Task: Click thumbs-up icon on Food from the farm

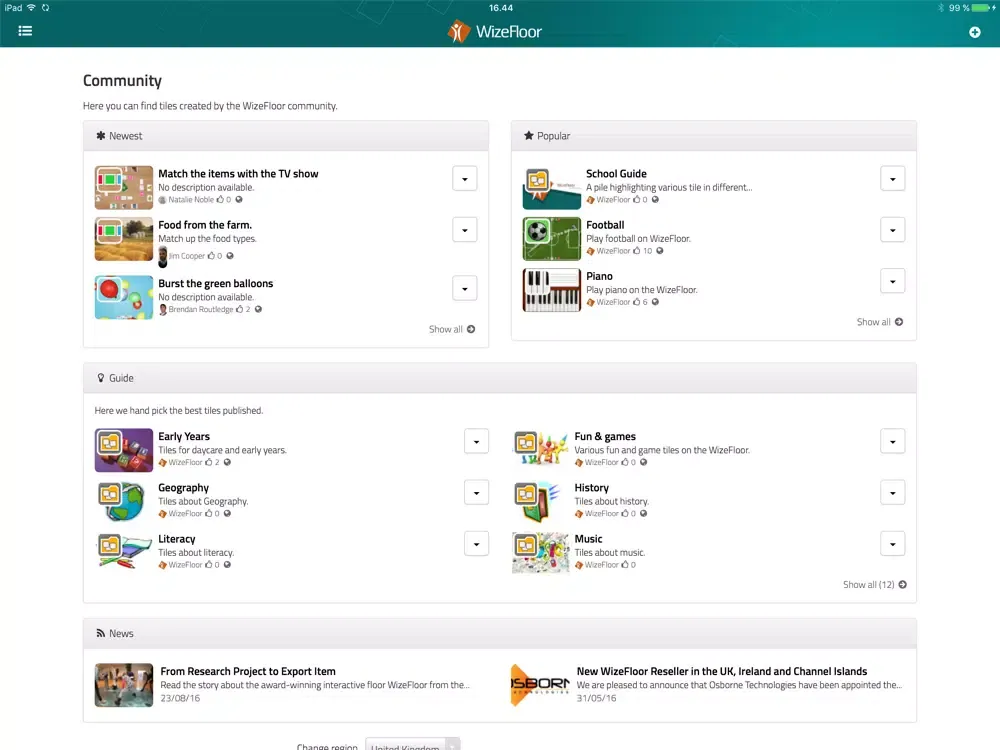Action: [211, 256]
